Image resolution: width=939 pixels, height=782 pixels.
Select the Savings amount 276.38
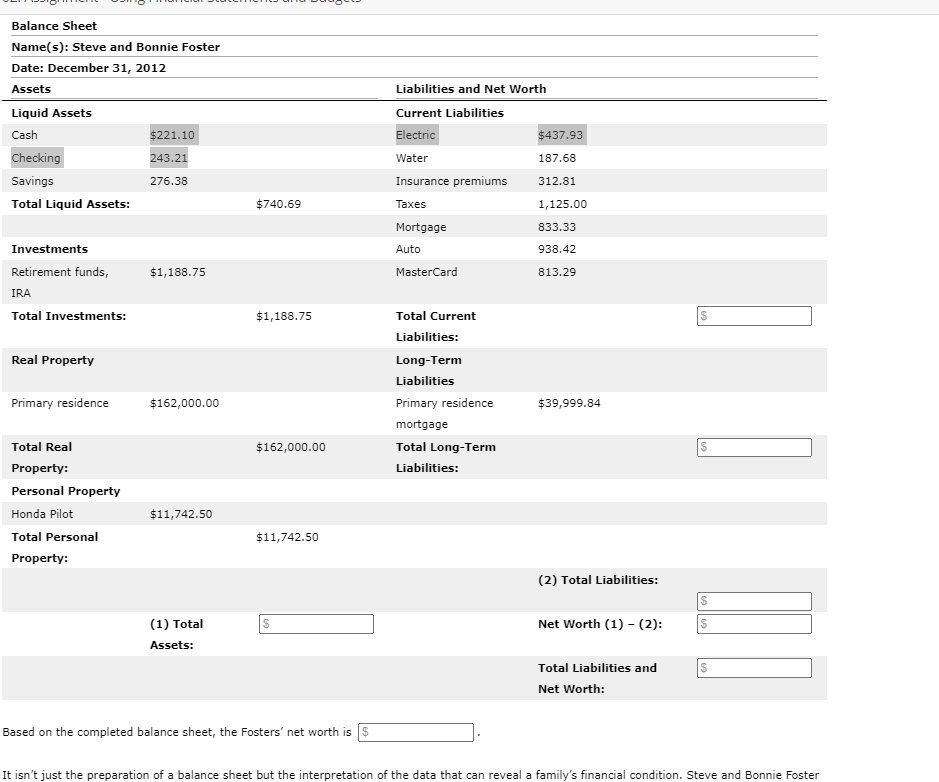169,181
